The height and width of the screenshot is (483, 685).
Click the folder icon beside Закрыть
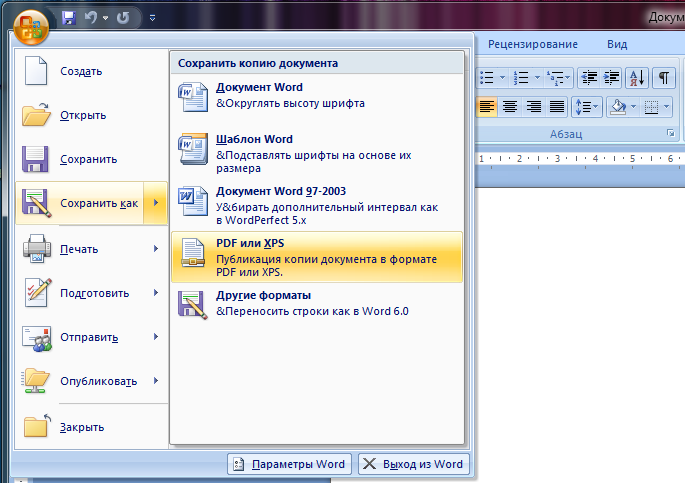[x=37, y=425]
